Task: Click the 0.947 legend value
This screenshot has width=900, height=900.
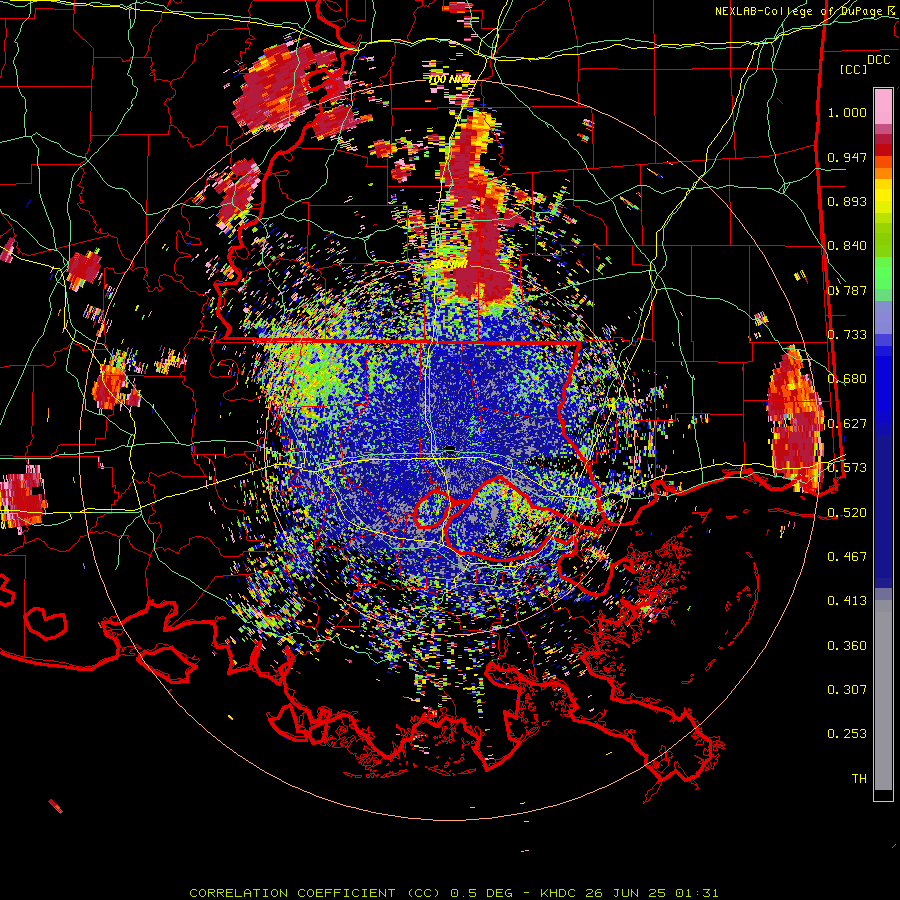Action: point(847,157)
